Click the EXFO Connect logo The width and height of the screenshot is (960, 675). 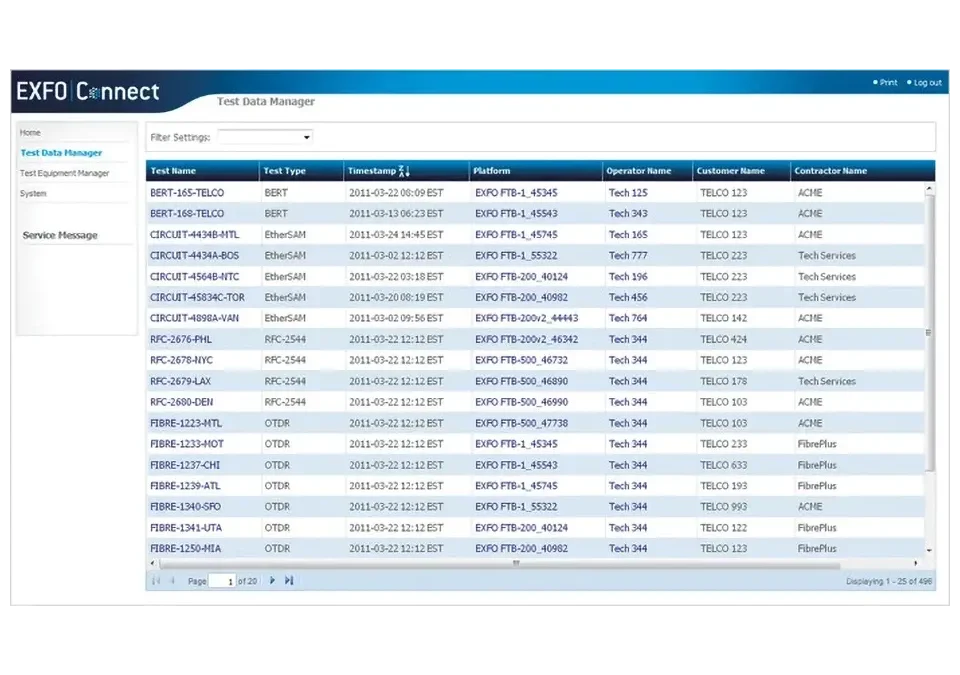click(x=88, y=91)
